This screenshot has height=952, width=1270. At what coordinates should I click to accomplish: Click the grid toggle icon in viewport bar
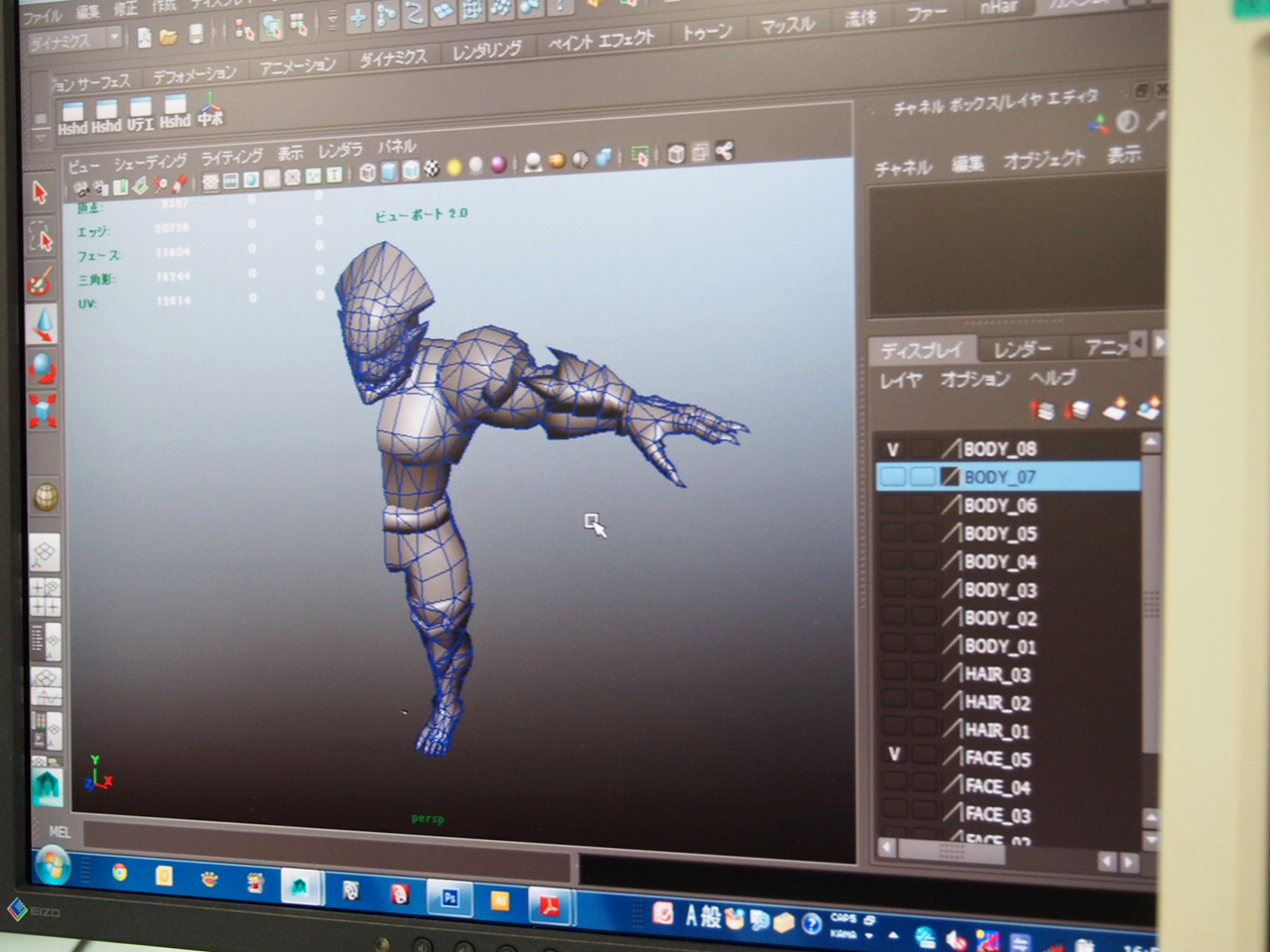tap(211, 181)
